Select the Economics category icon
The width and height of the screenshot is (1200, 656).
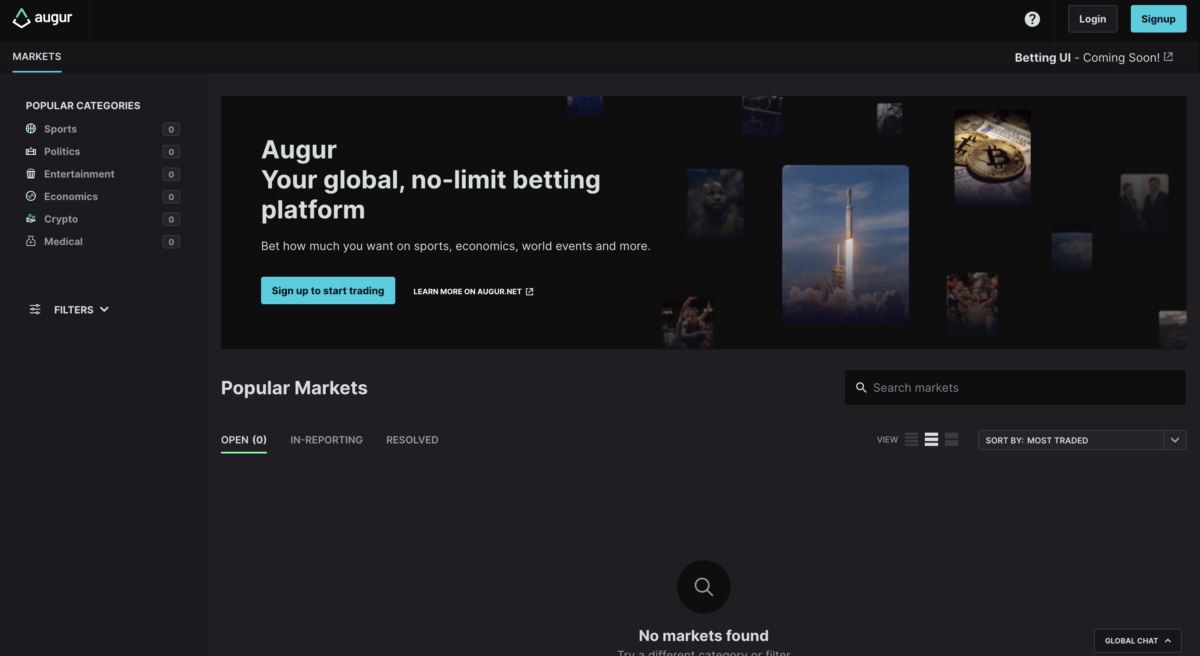pos(30,196)
